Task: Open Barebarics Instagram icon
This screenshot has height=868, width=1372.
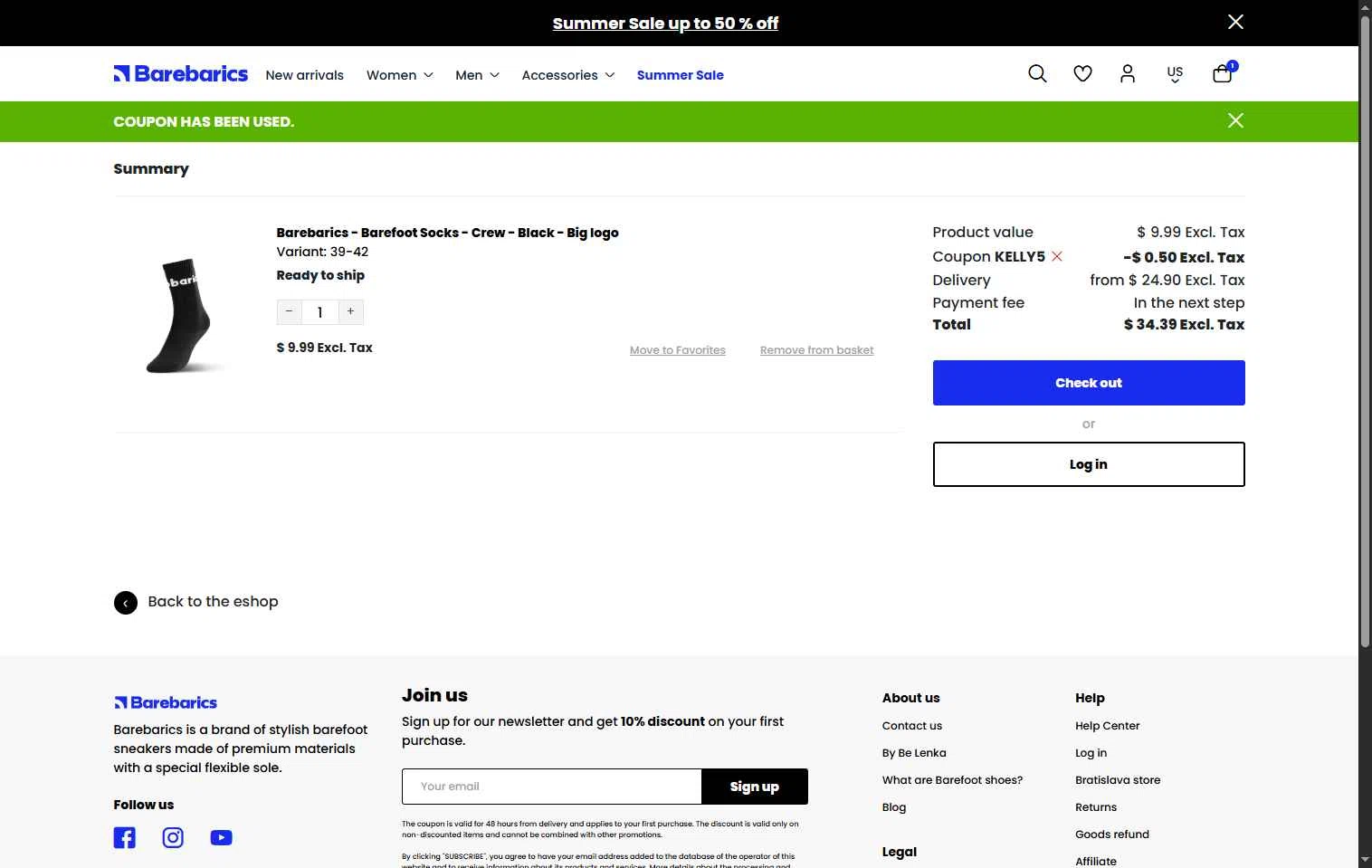Action: [x=173, y=838]
